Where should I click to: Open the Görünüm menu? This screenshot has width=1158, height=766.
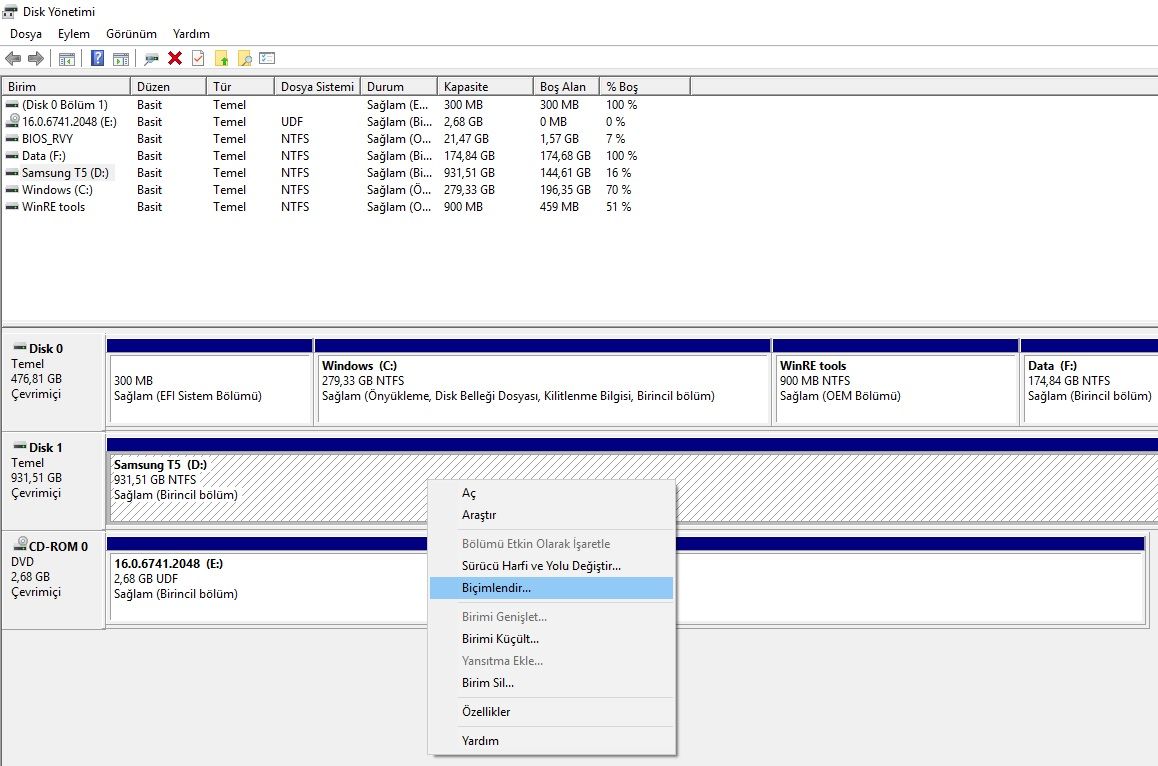(x=131, y=34)
